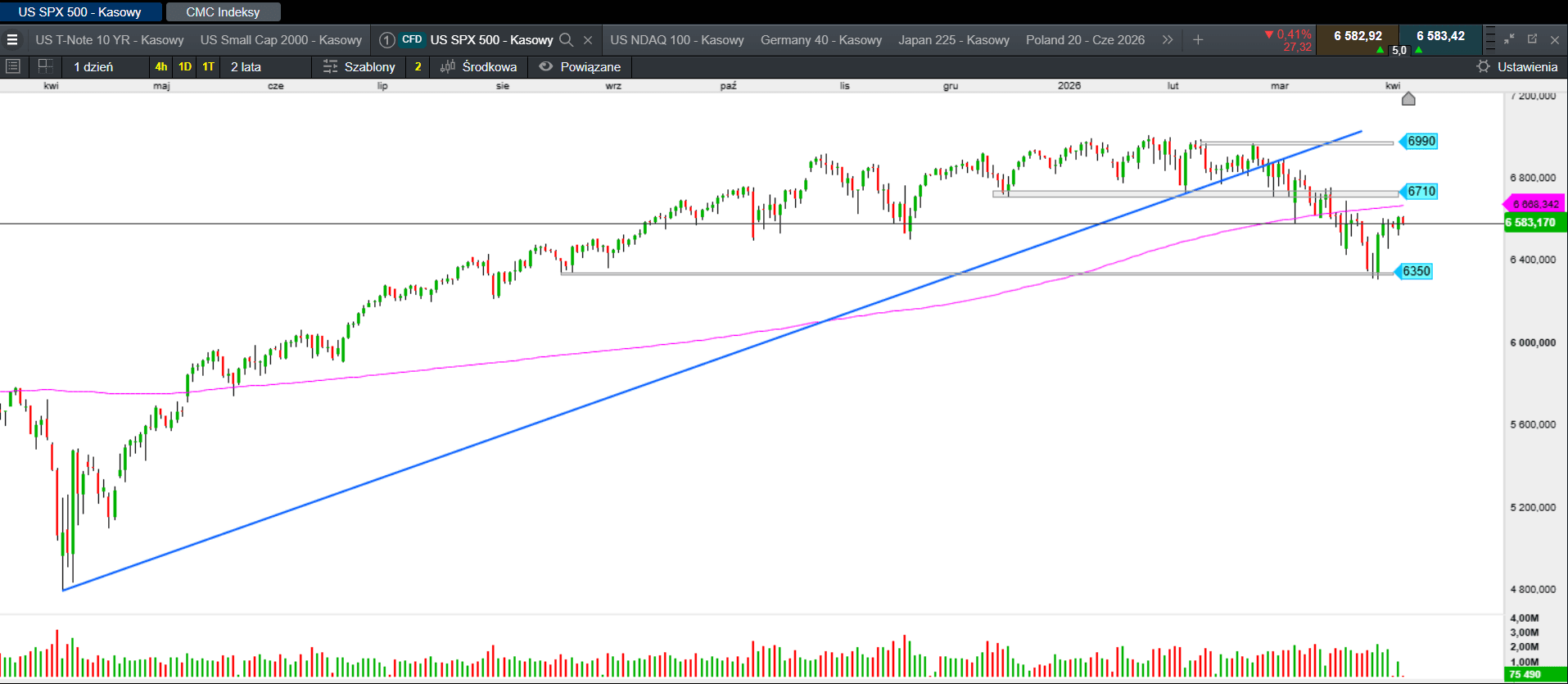Switch to the CMC Indeksy window tab
This screenshot has height=684, width=1568.
tap(223, 11)
